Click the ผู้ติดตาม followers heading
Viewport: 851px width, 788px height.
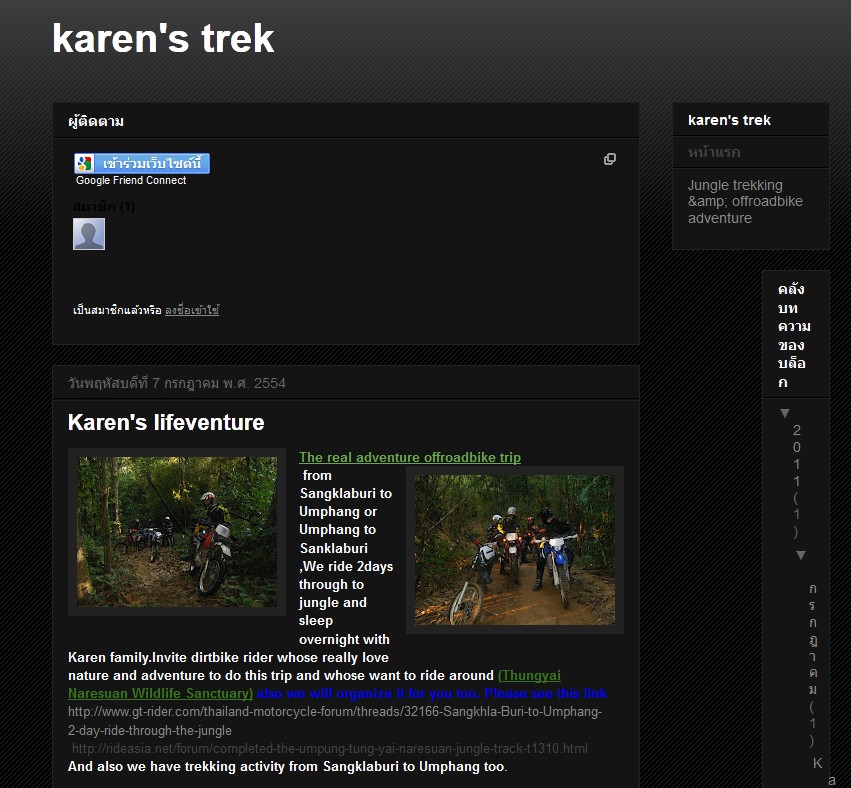tap(96, 121)
